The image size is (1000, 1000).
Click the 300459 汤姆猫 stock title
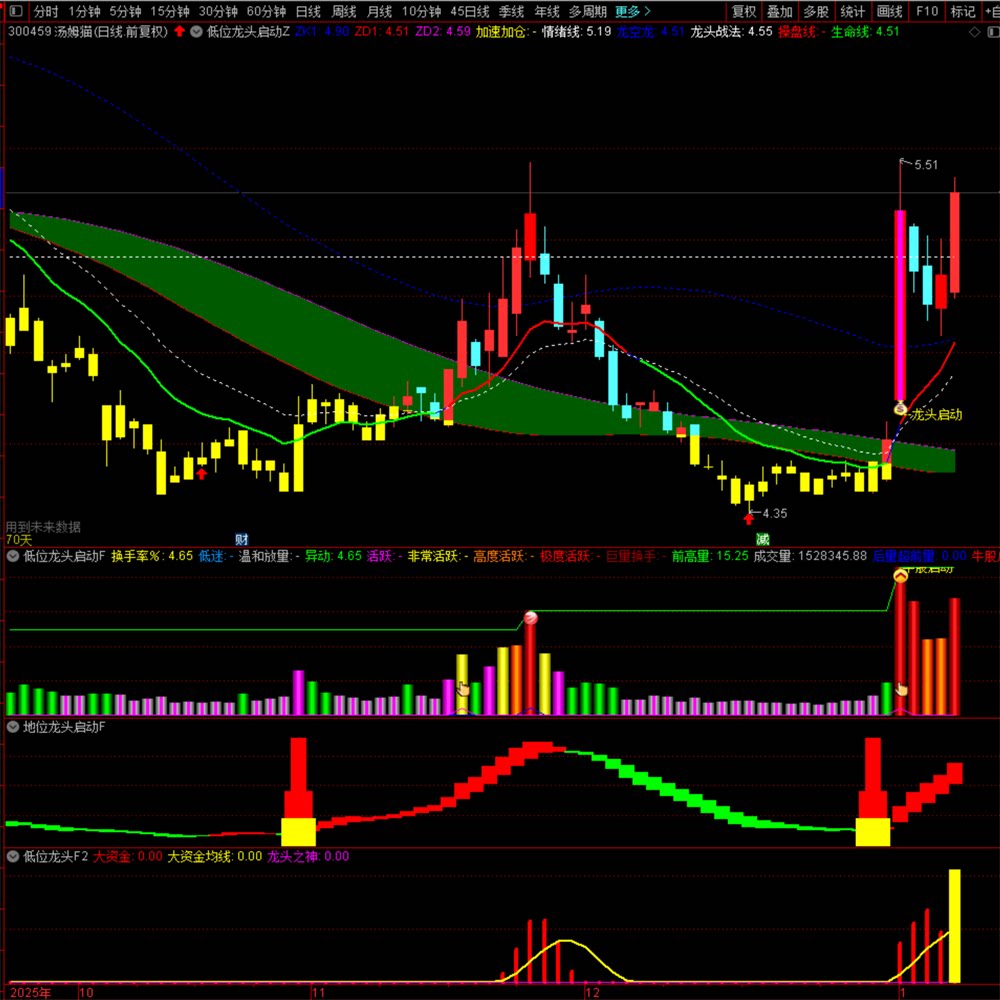(88, 31)
